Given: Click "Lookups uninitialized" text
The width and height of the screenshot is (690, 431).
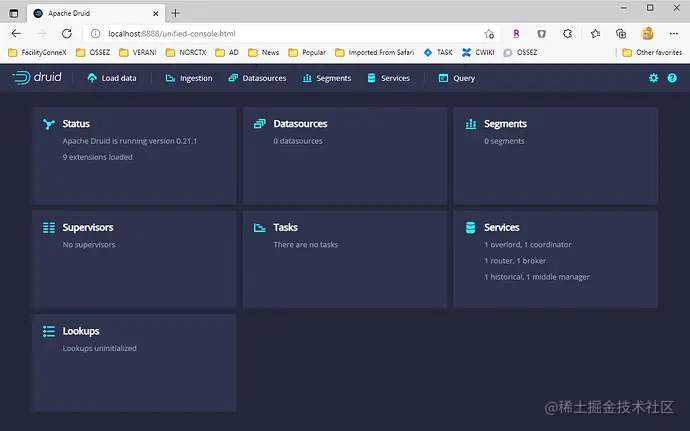Looking at the screenshot, I should (x=99, y=348).
